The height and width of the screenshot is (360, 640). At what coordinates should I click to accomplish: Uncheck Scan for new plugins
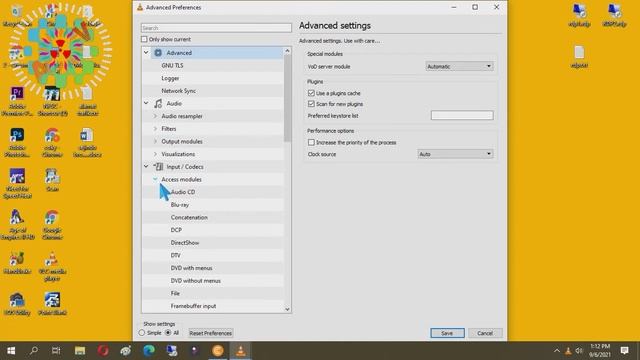coord(311,104)
